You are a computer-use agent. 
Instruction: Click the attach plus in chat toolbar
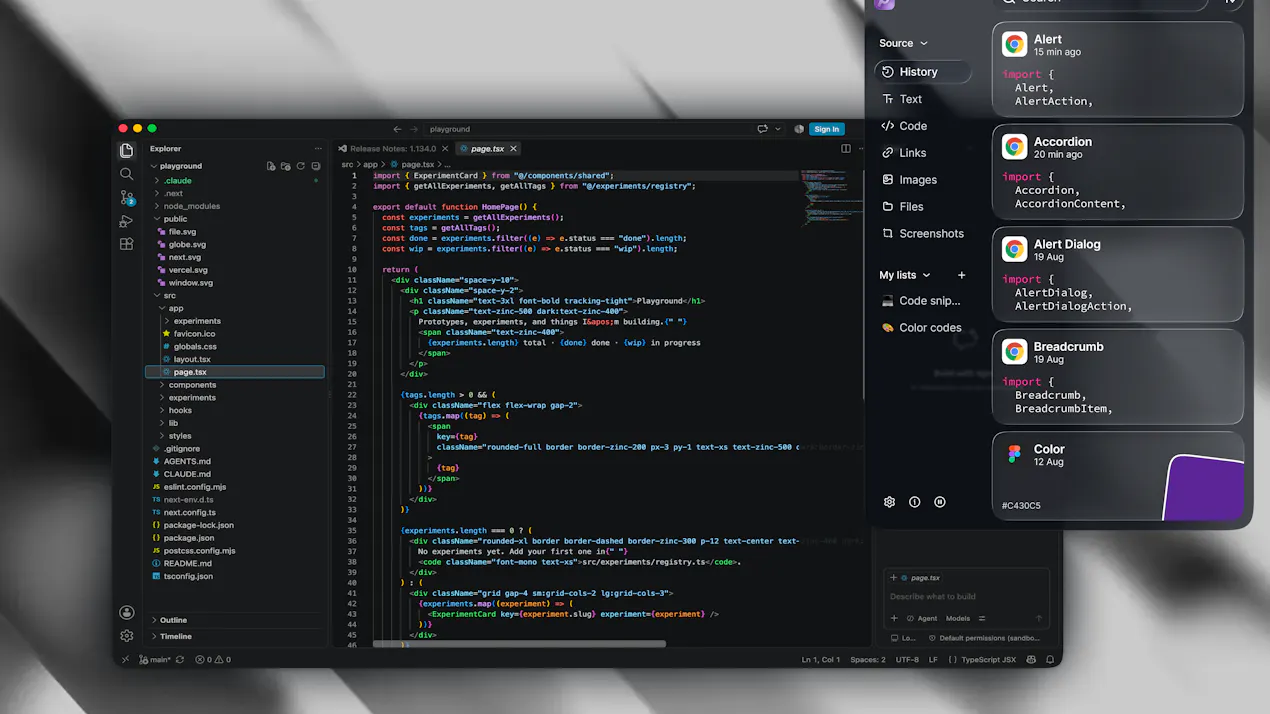[x=894, y=618]
